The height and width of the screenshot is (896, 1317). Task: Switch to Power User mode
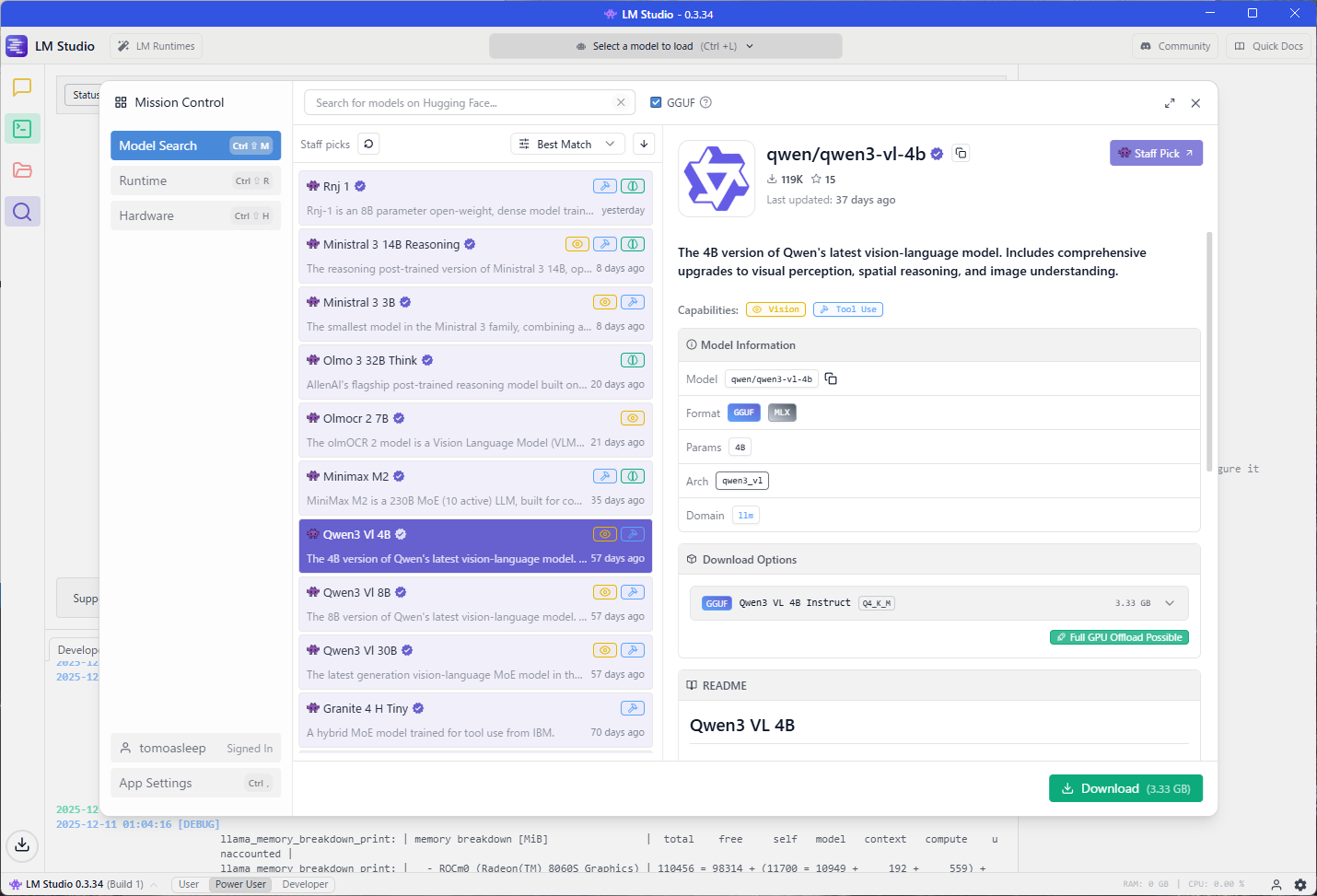coord(240,884)
